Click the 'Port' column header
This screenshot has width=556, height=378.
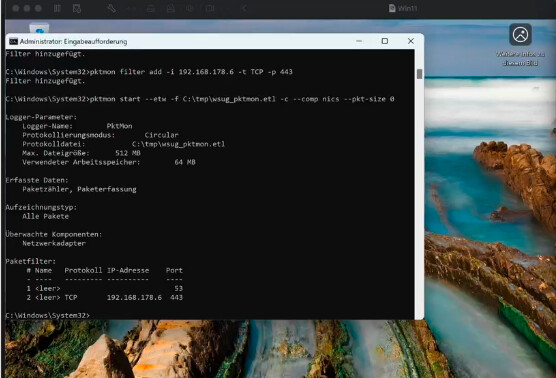[174, 270]
